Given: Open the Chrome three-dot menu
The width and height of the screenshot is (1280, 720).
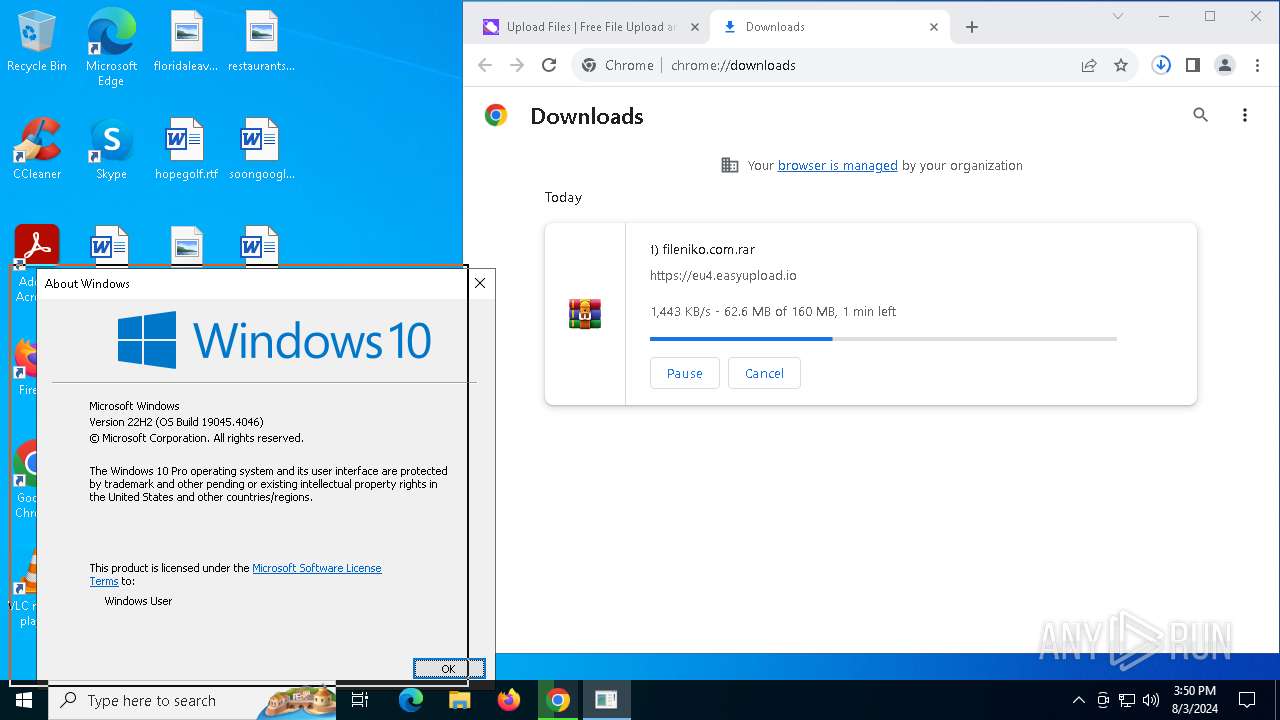Looking at the screenshot, I should pos(1257,65).
